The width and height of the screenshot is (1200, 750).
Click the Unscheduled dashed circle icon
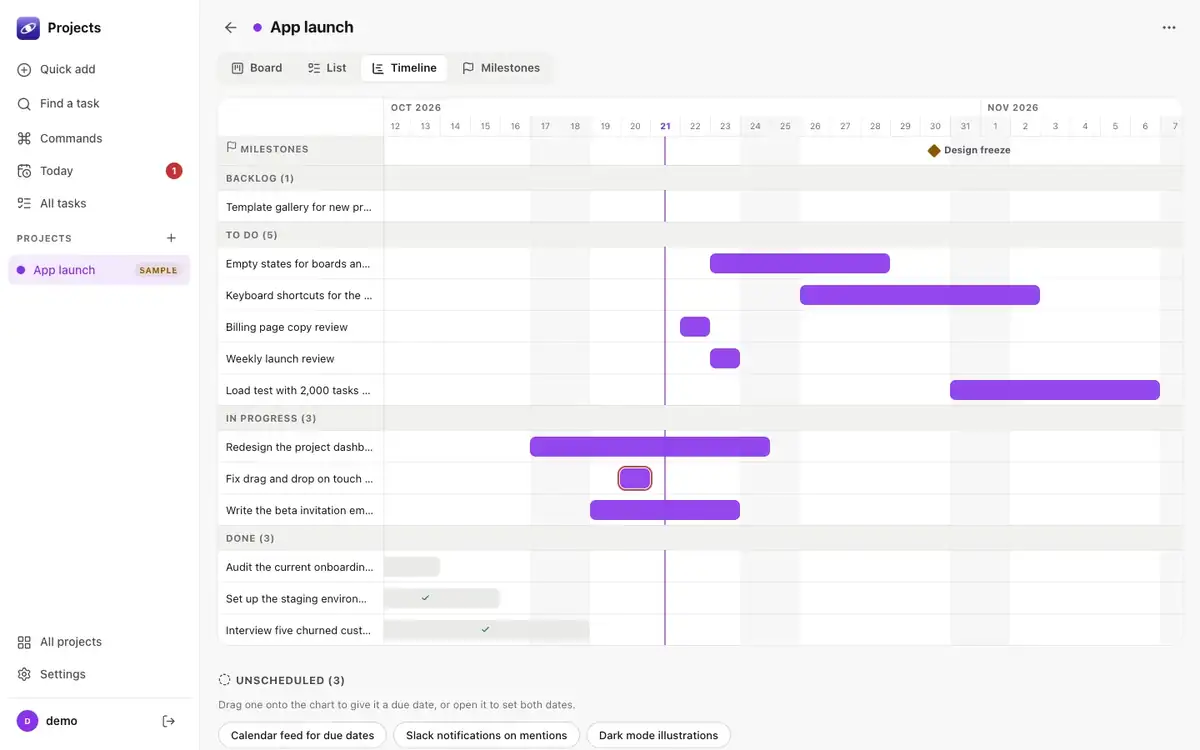click(x=225, y=680)
